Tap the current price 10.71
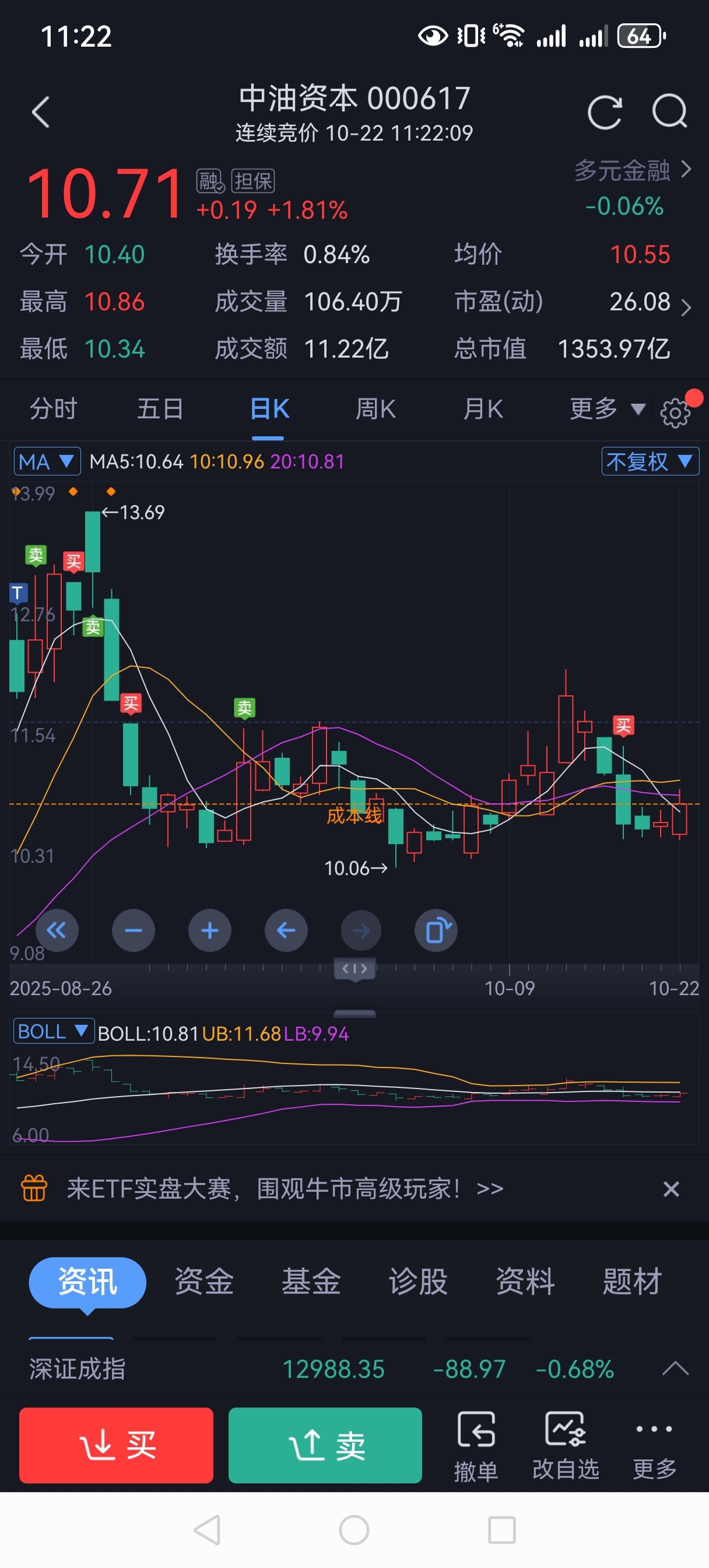Screen dimensions: 709x1568 coord(104,194)
